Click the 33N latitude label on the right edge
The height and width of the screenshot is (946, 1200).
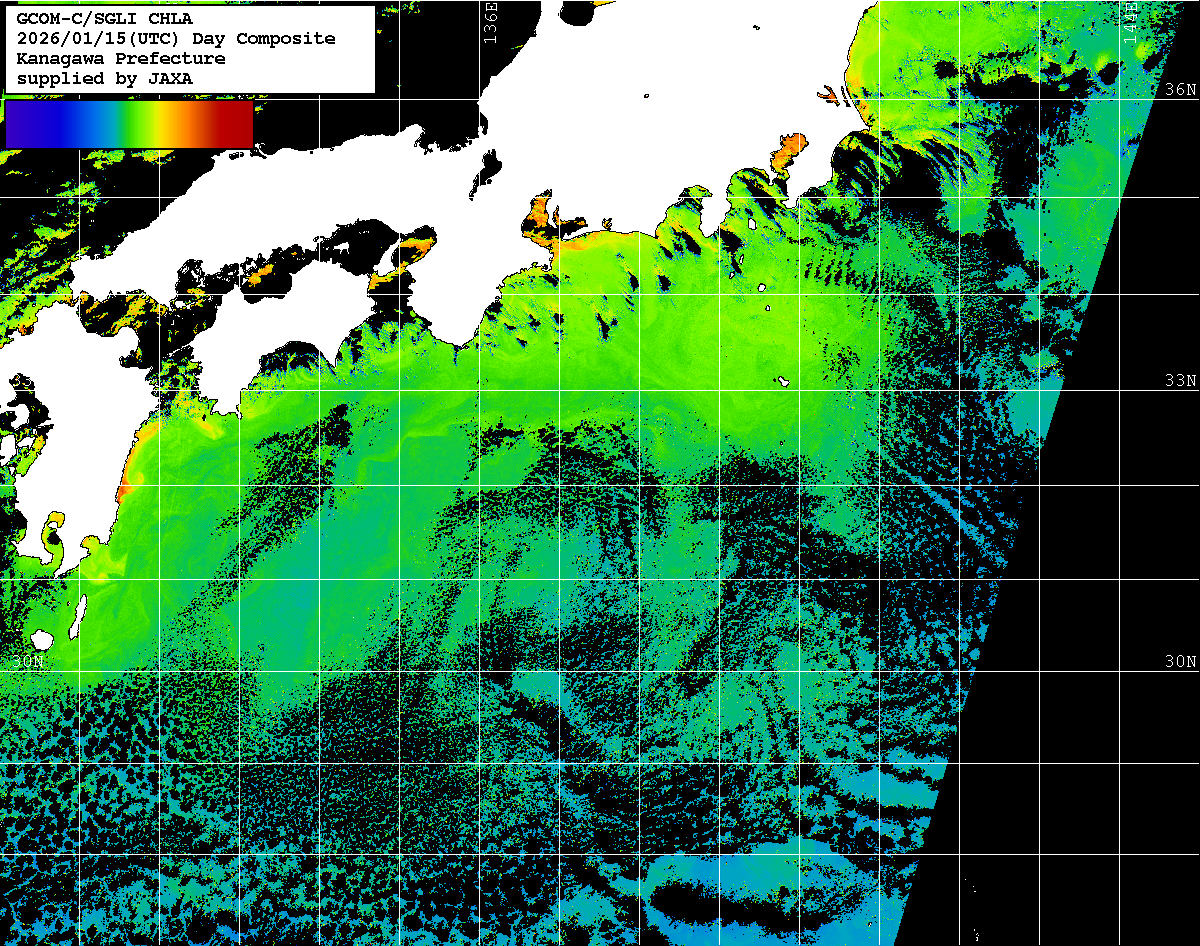(1180, 381)
